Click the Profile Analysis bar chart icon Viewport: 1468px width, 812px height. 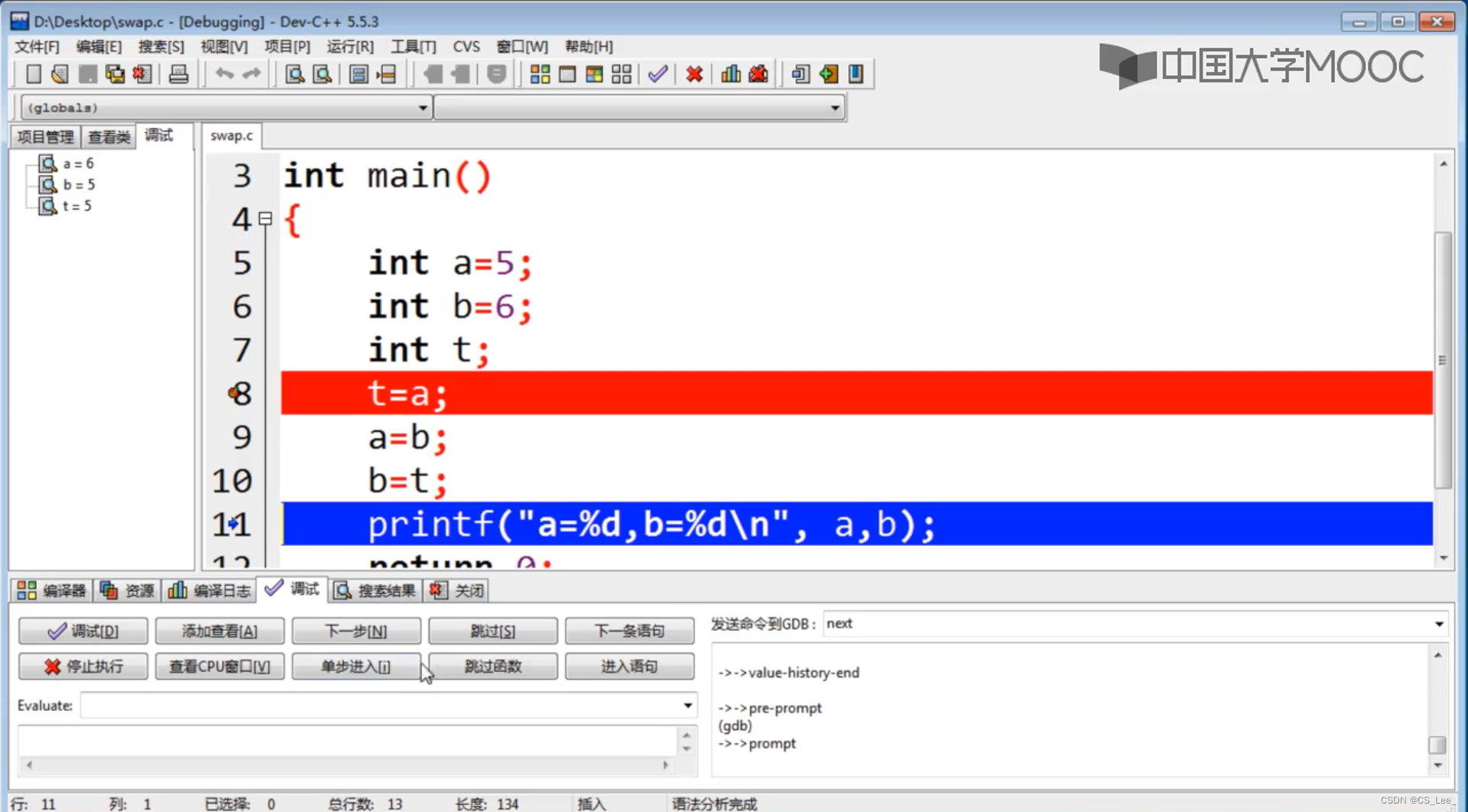[x=731, y=74]
